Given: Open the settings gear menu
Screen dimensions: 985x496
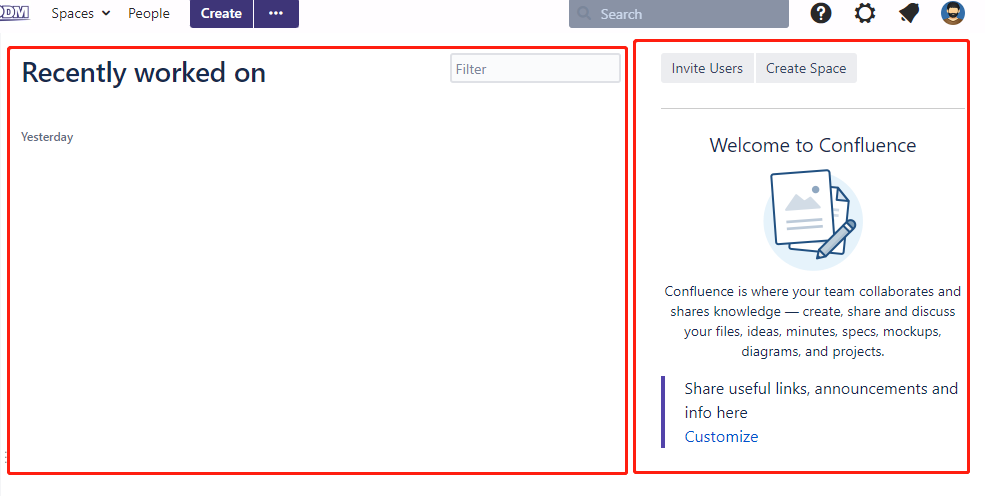Looking at the screenshot, I should (x=865, y=13).
